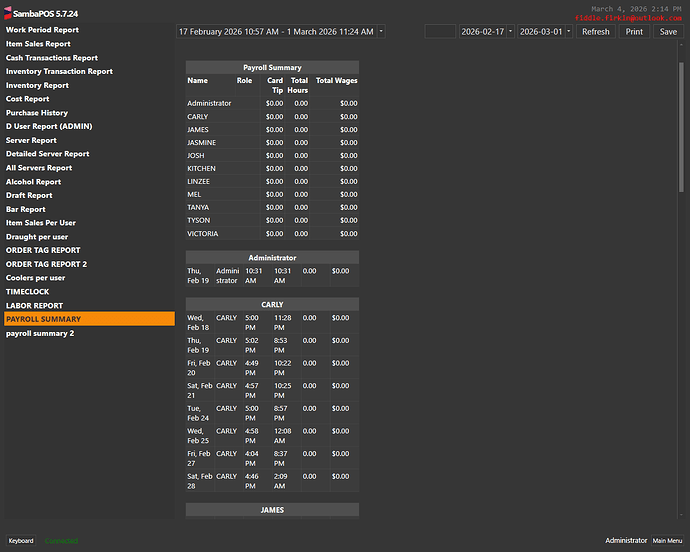This screenshot has height=552, width=690.
Task: Expand the 2026-02-17 start date picker
Action: click(x=486, y=32)
